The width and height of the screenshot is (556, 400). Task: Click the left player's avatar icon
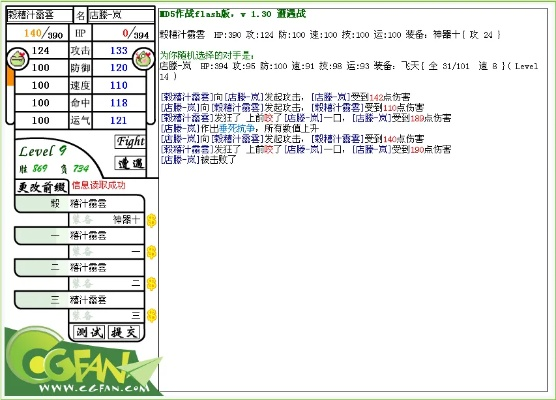18,58
